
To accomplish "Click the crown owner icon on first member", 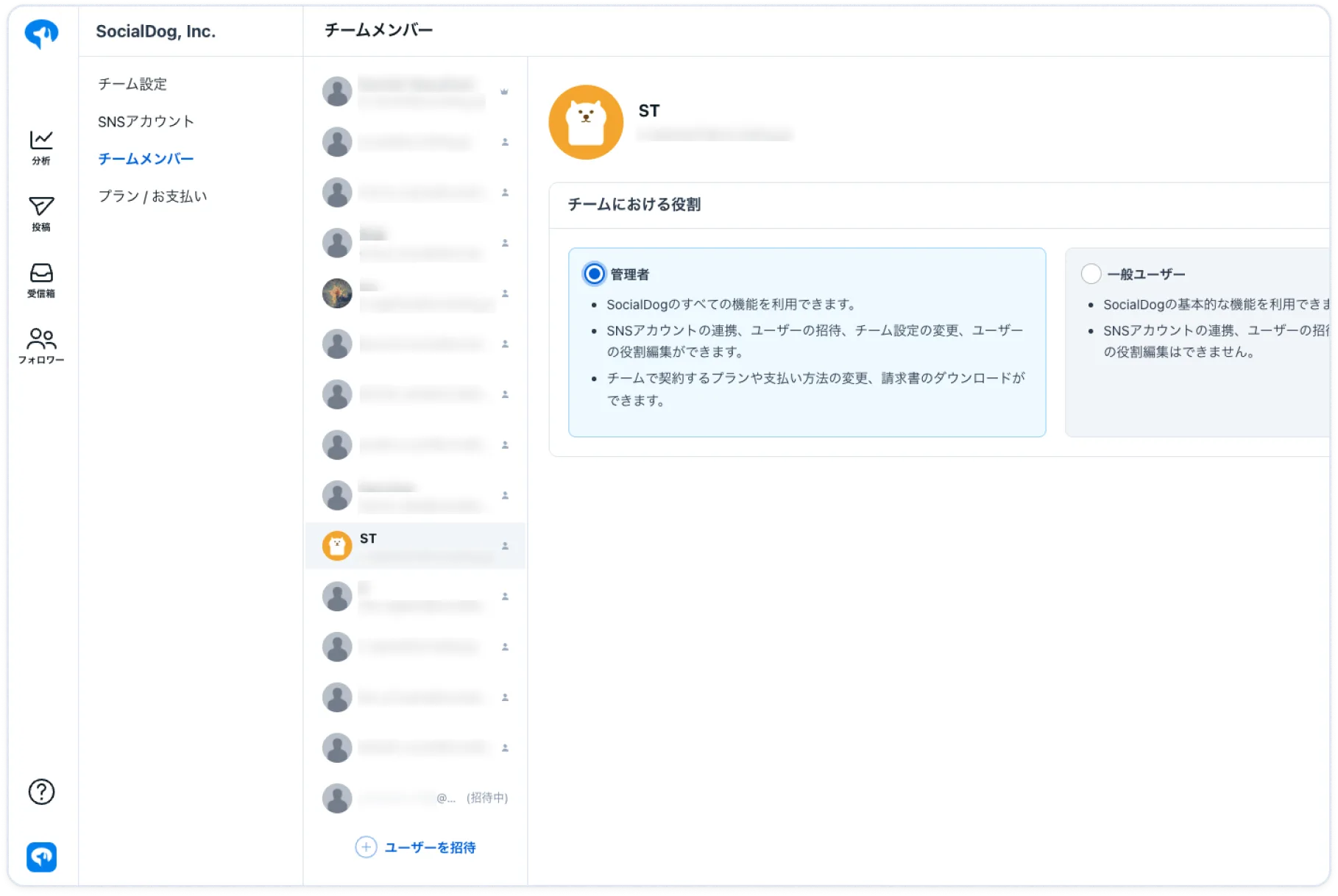I will [x=504, y=92].
